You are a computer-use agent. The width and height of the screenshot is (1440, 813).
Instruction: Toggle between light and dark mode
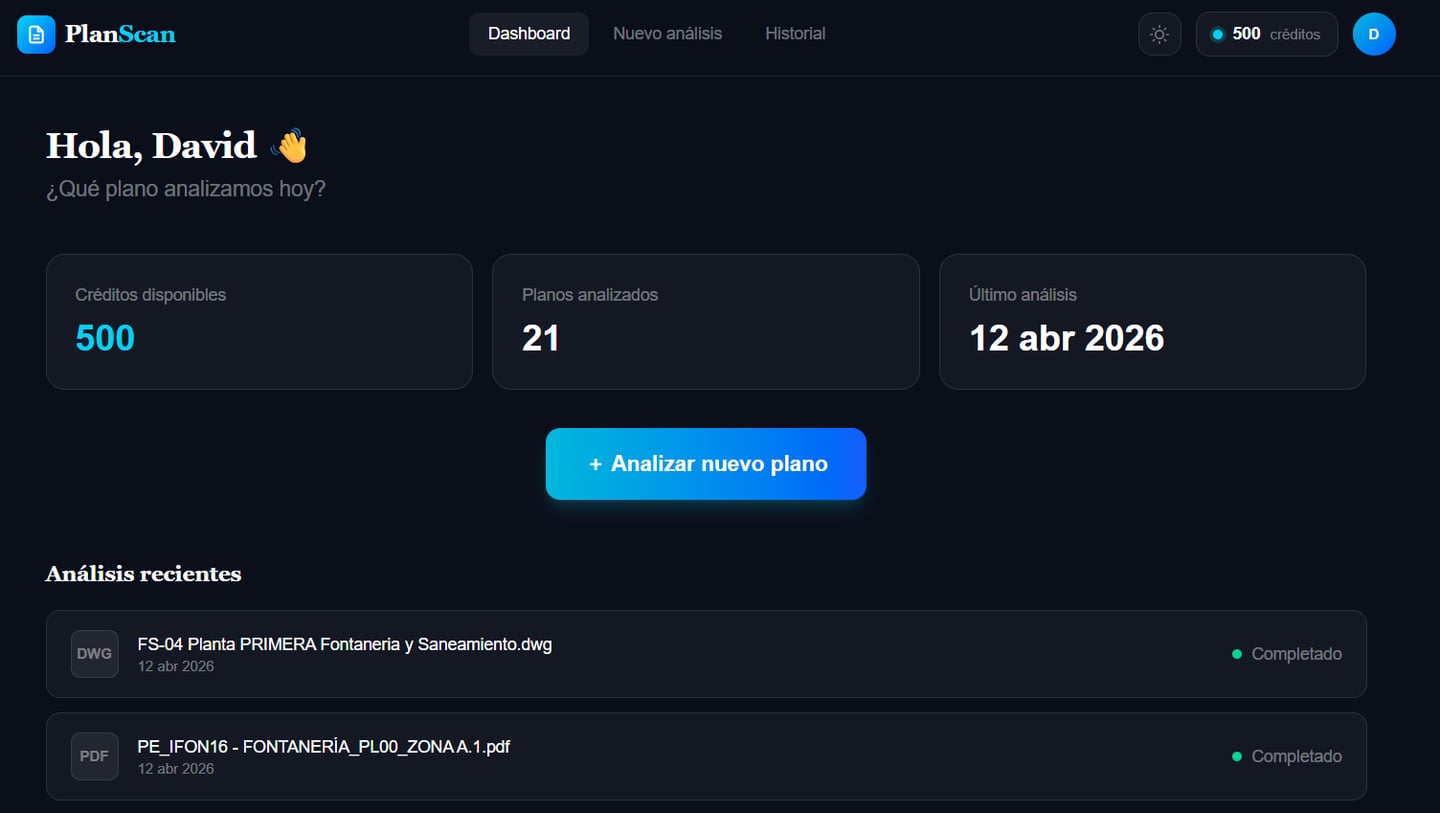1159,33
